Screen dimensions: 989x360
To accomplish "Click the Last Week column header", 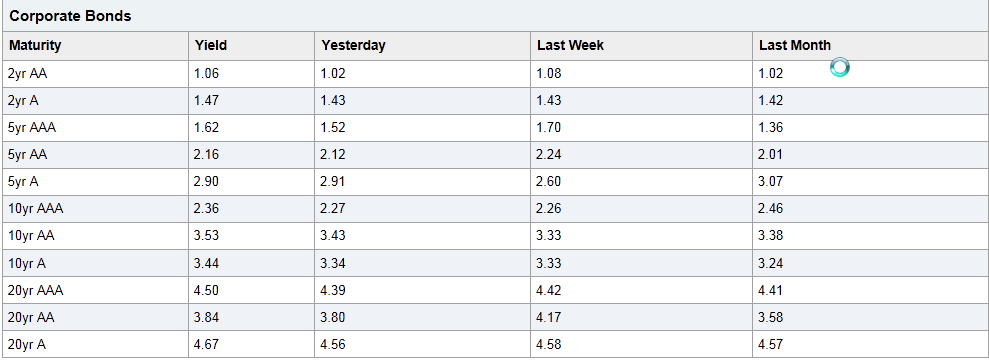I will click(x=570, y=45).
